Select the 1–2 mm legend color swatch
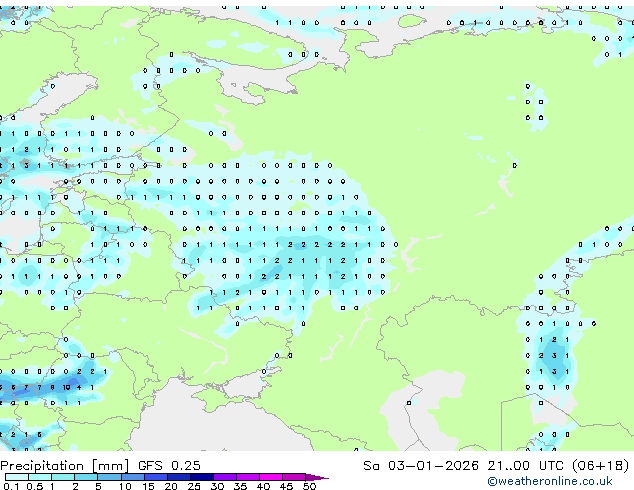This screenshot has height=490, width=634. (63, 477)
